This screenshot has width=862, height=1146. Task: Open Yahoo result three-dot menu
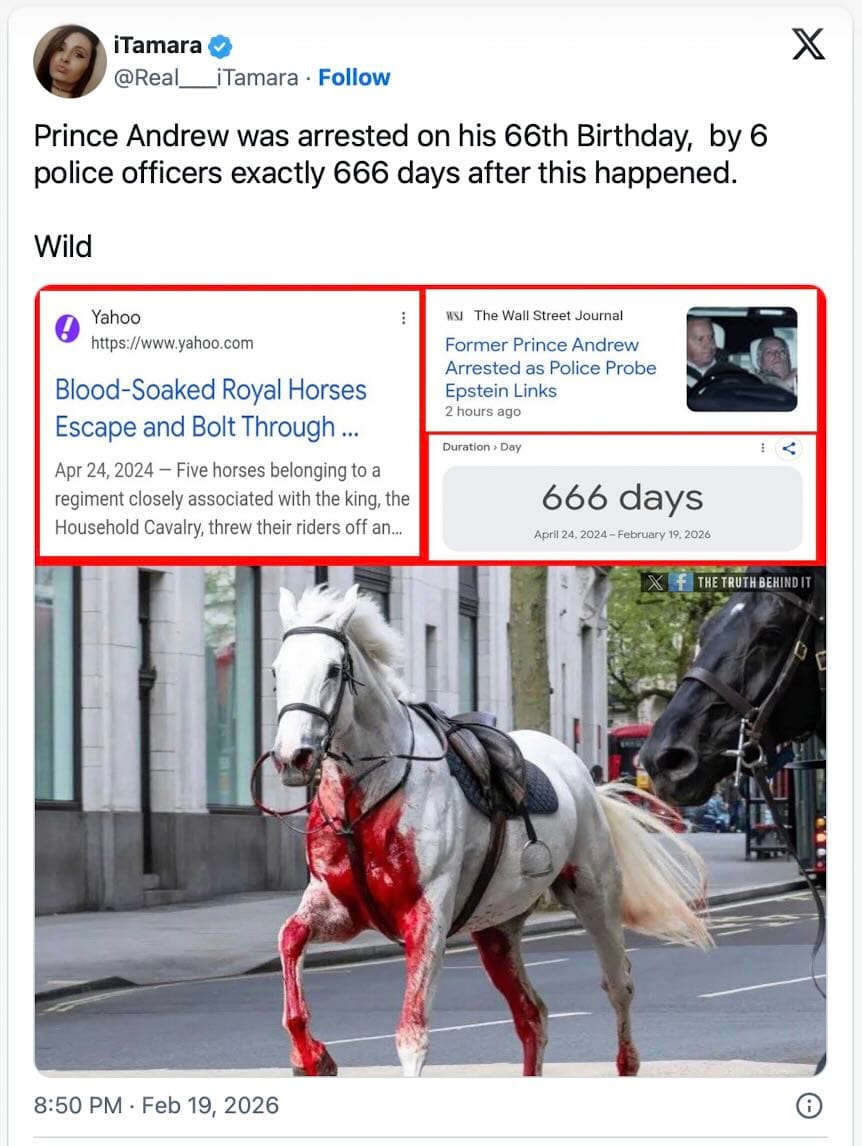404,318
